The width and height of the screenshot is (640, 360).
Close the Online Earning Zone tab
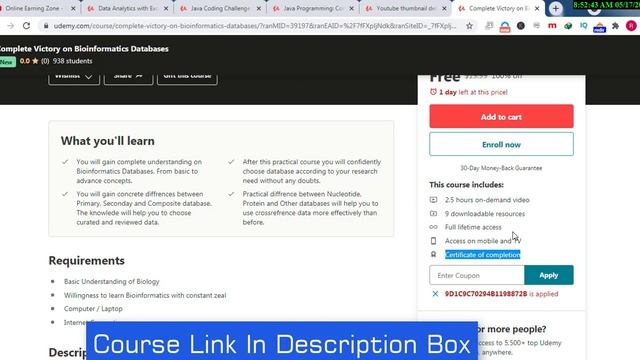pyautogui.click(x=73, y=8)
